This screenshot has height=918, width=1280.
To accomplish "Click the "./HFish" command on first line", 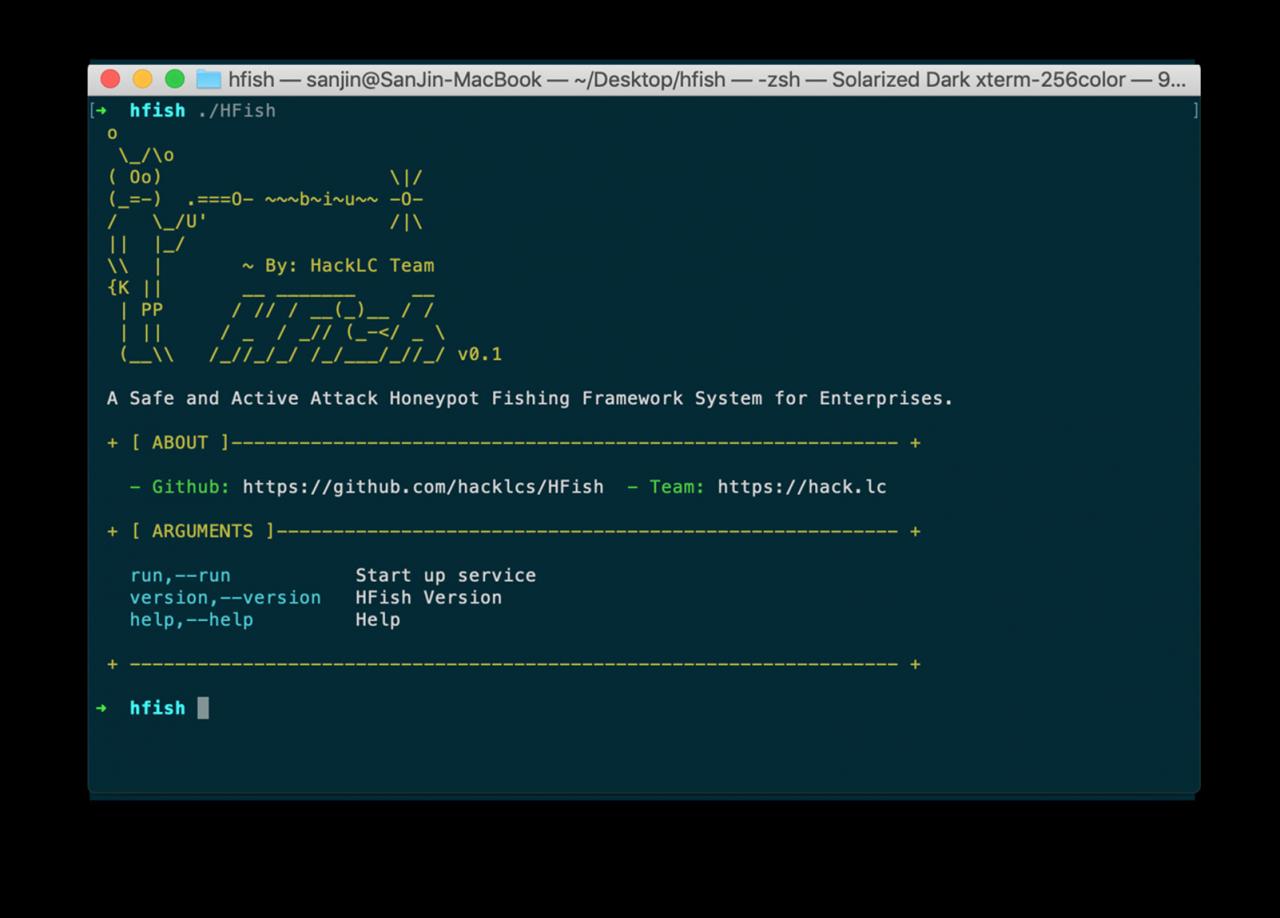I will pos(236,111).
